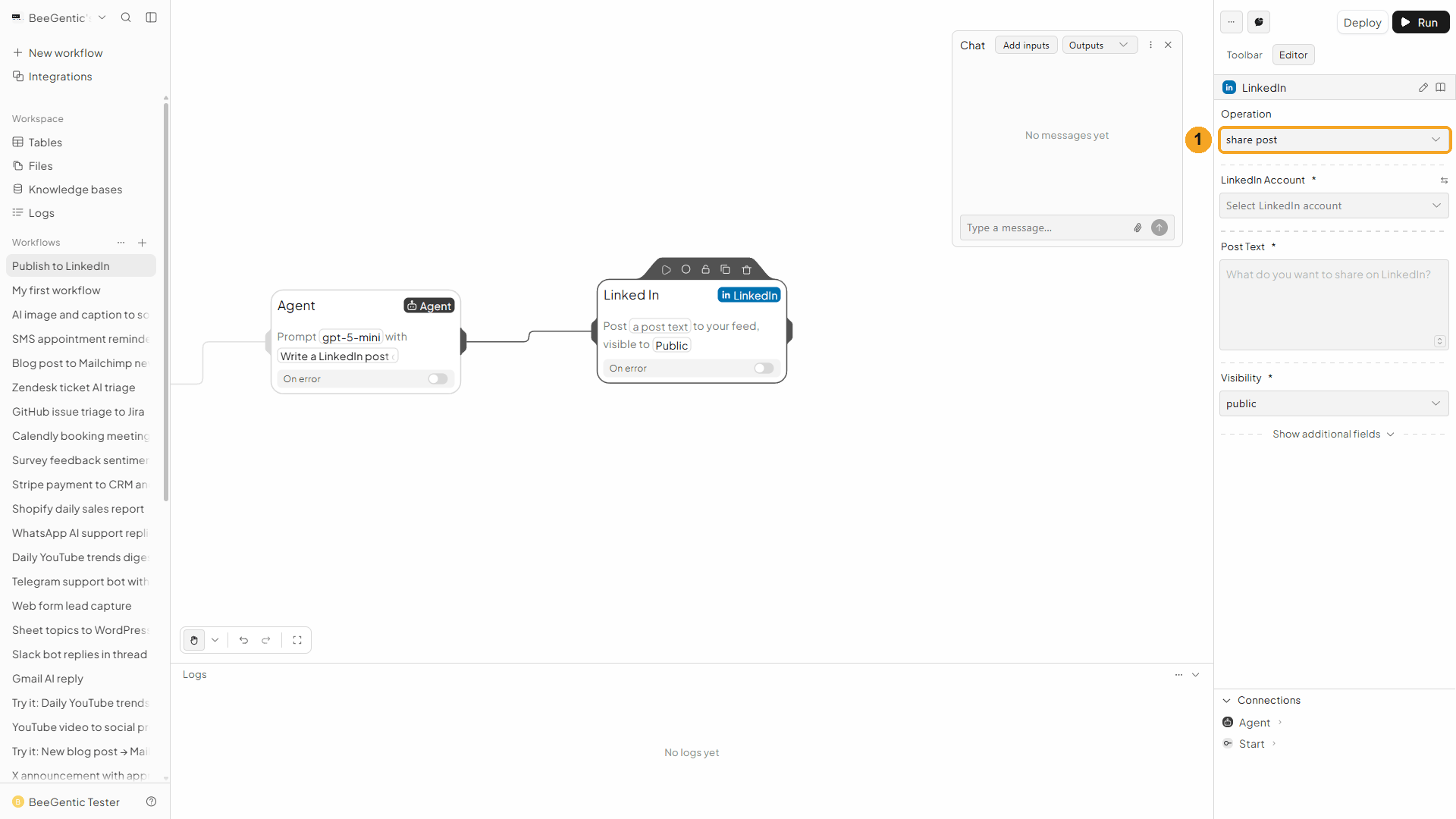Open the Outputs dropdown in Chat panel
1456x819 pixels.
pyautogui.click(x=1100, y=45)
